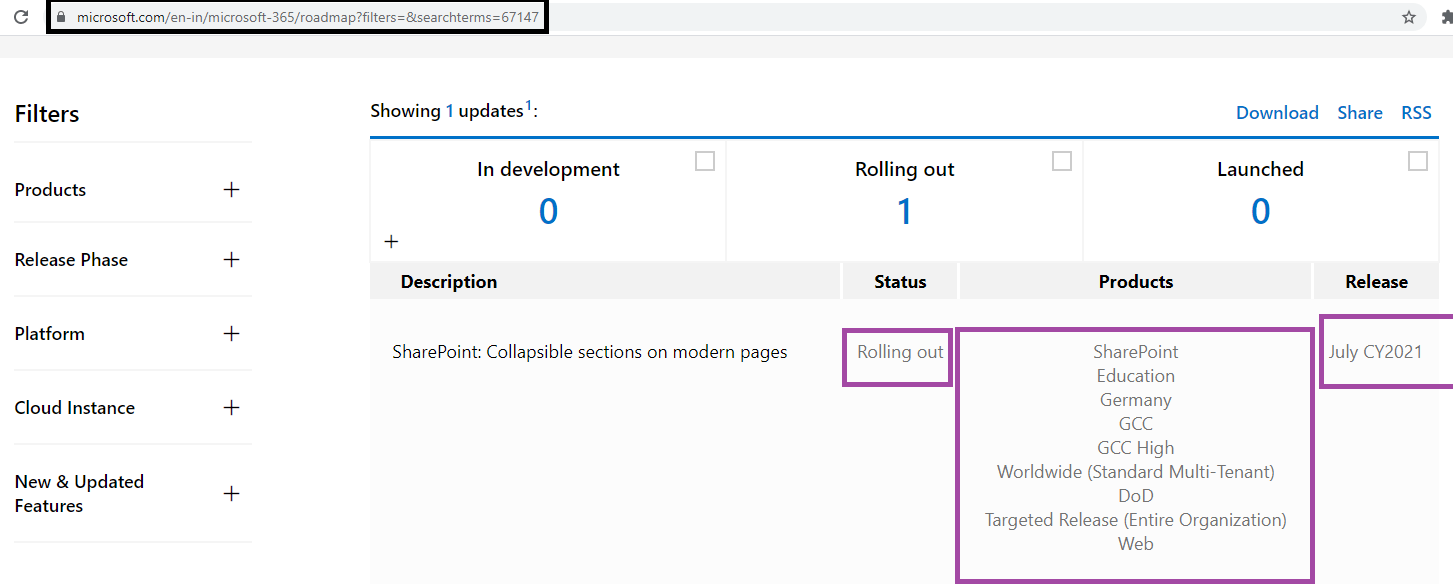Screen dimensions: 1453x584
Task: Click the Launched count 0
Action: tap(1260, 212)
